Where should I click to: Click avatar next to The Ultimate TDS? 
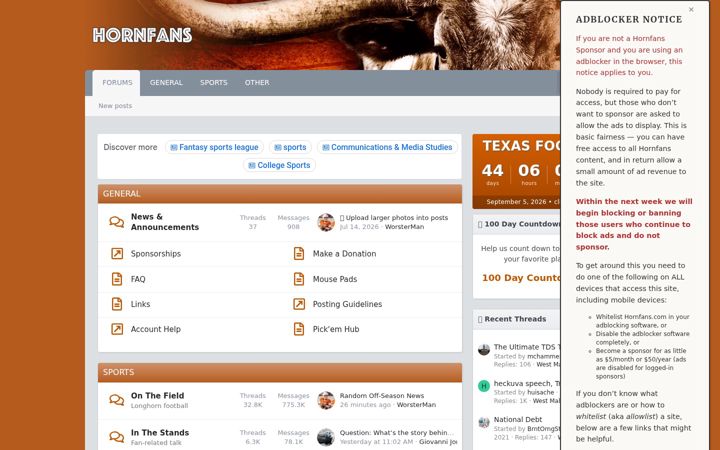point(484,350)
